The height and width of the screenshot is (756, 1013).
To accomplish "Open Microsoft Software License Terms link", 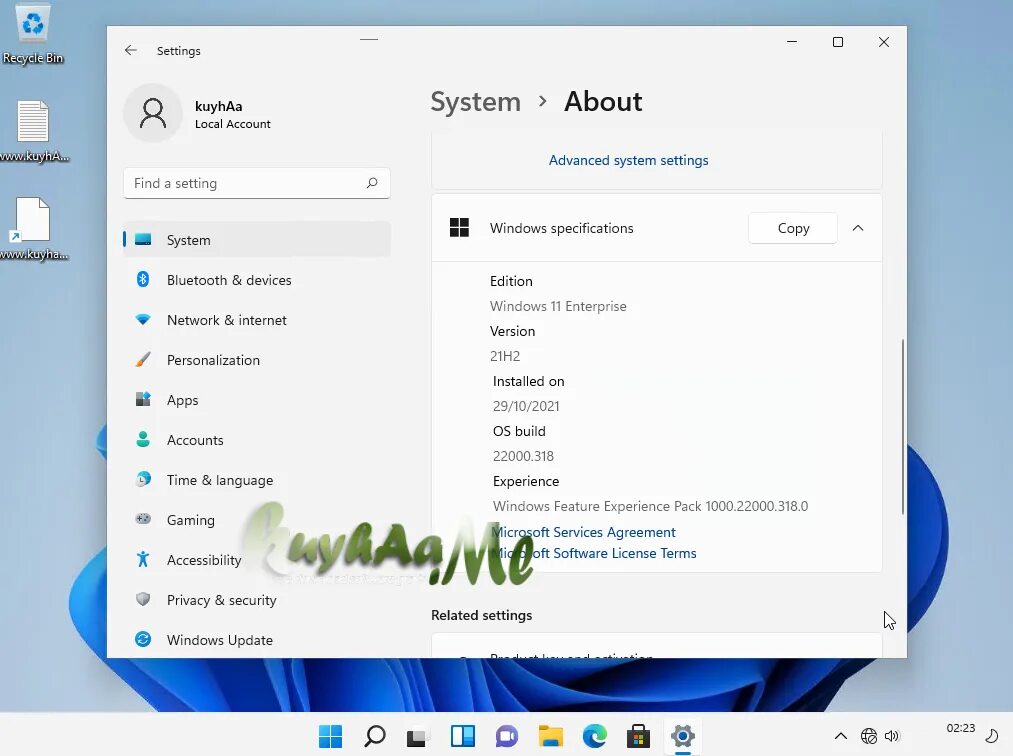I will (x=594, y=553).
